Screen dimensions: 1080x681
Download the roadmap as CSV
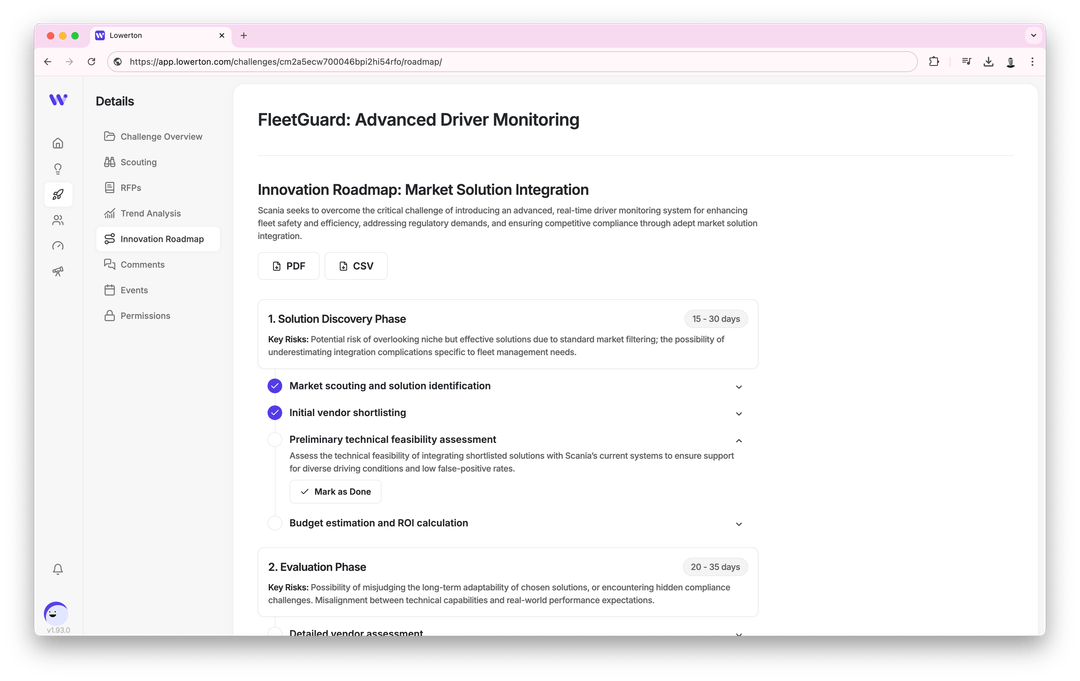click(x=356, y=266)
